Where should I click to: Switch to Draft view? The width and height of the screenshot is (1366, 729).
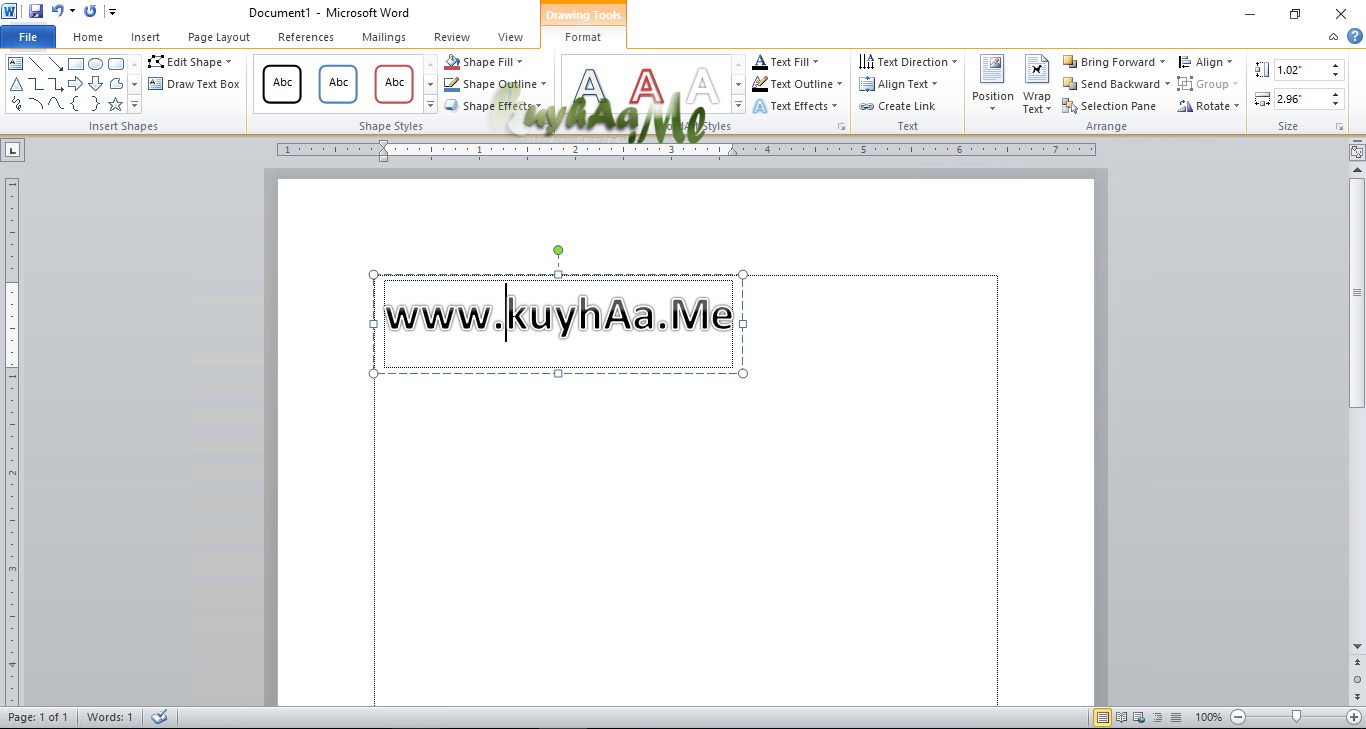(x=1176, y=717)
